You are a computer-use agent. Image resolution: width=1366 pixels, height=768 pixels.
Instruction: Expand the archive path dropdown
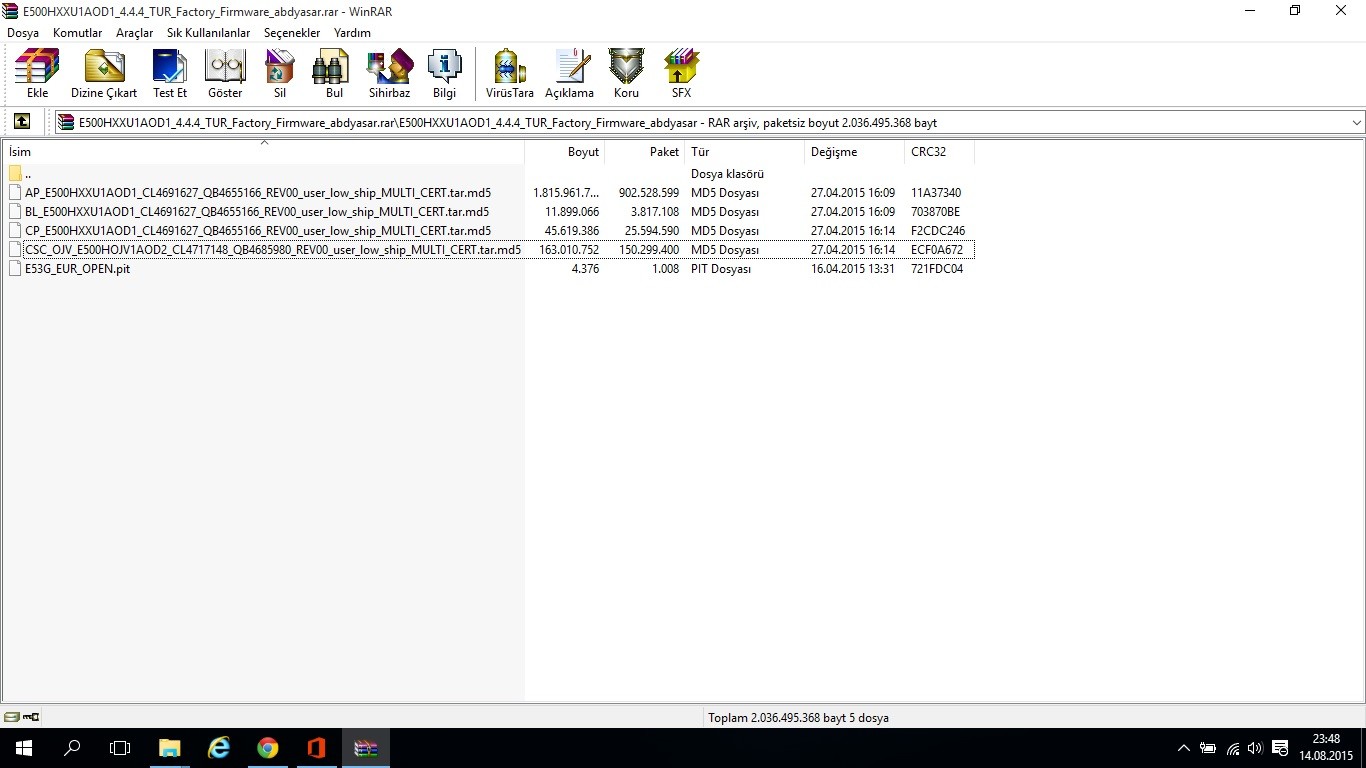pos(1356,123)
